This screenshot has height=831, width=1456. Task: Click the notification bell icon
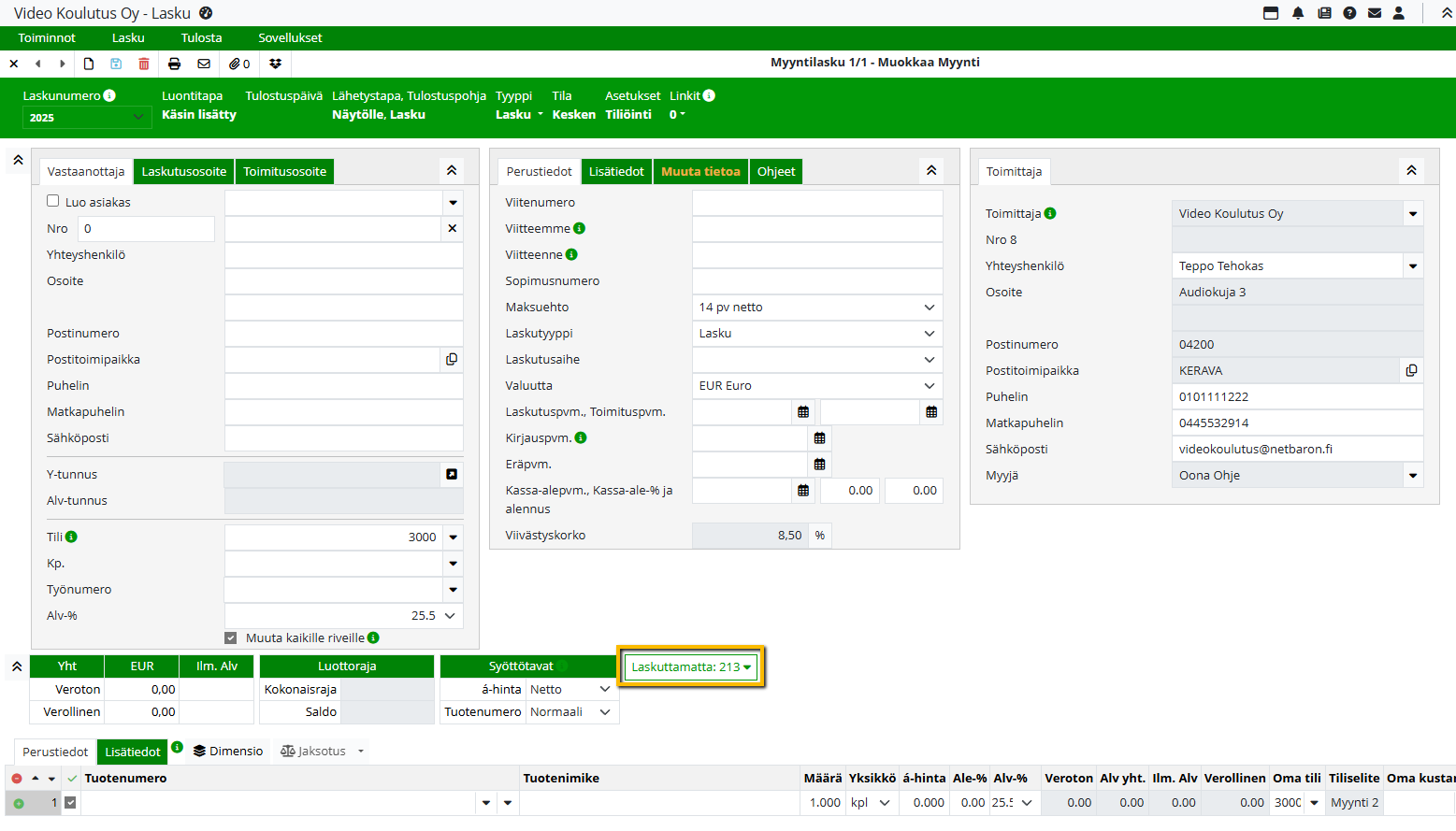point(1298,13)
